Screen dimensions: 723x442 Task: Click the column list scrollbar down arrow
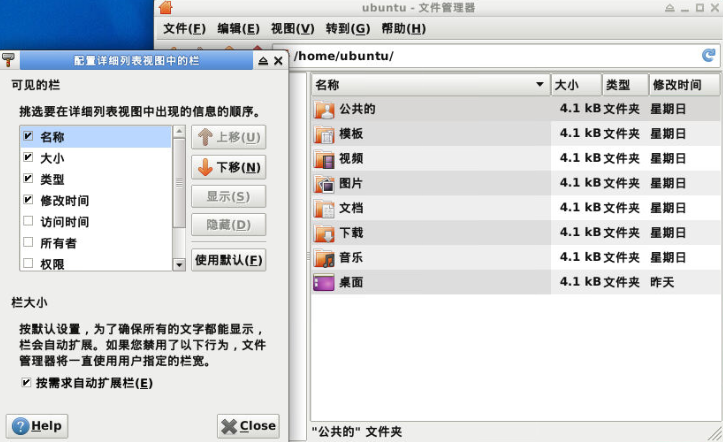coord(179,265)
